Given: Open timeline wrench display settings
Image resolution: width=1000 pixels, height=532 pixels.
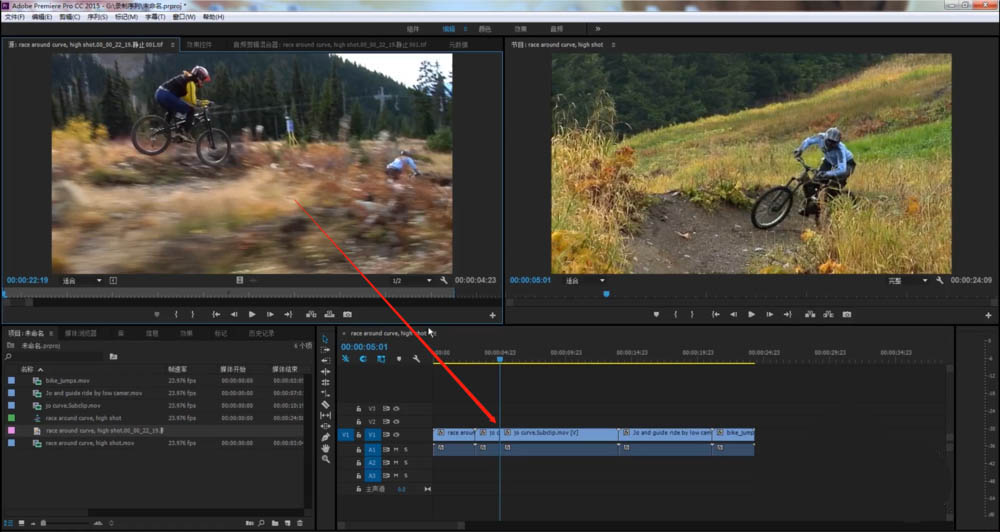Looking at the screenshot, I should click(x=416, y=358).
